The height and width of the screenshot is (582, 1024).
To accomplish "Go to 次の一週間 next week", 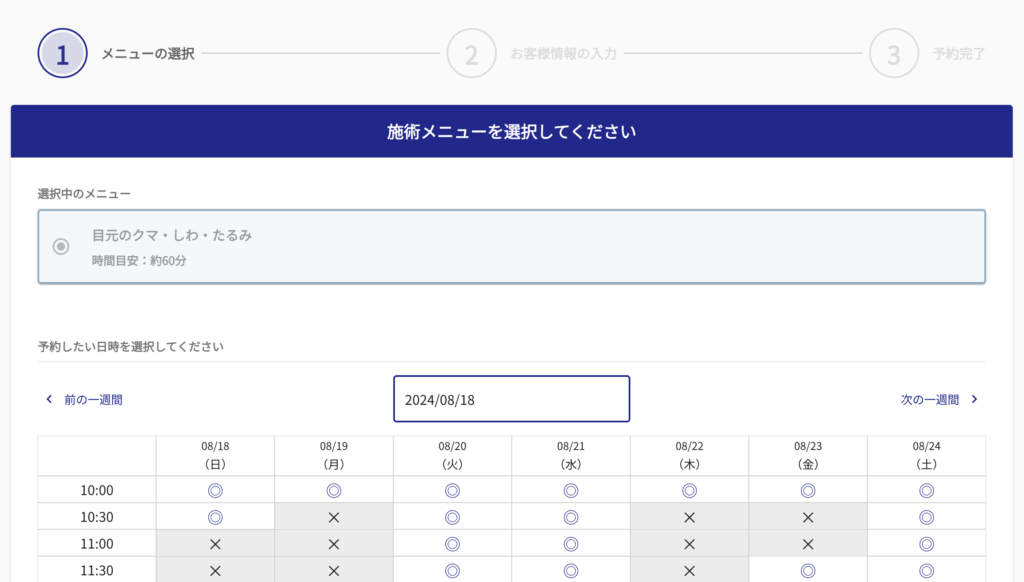I will coord(929,399).
